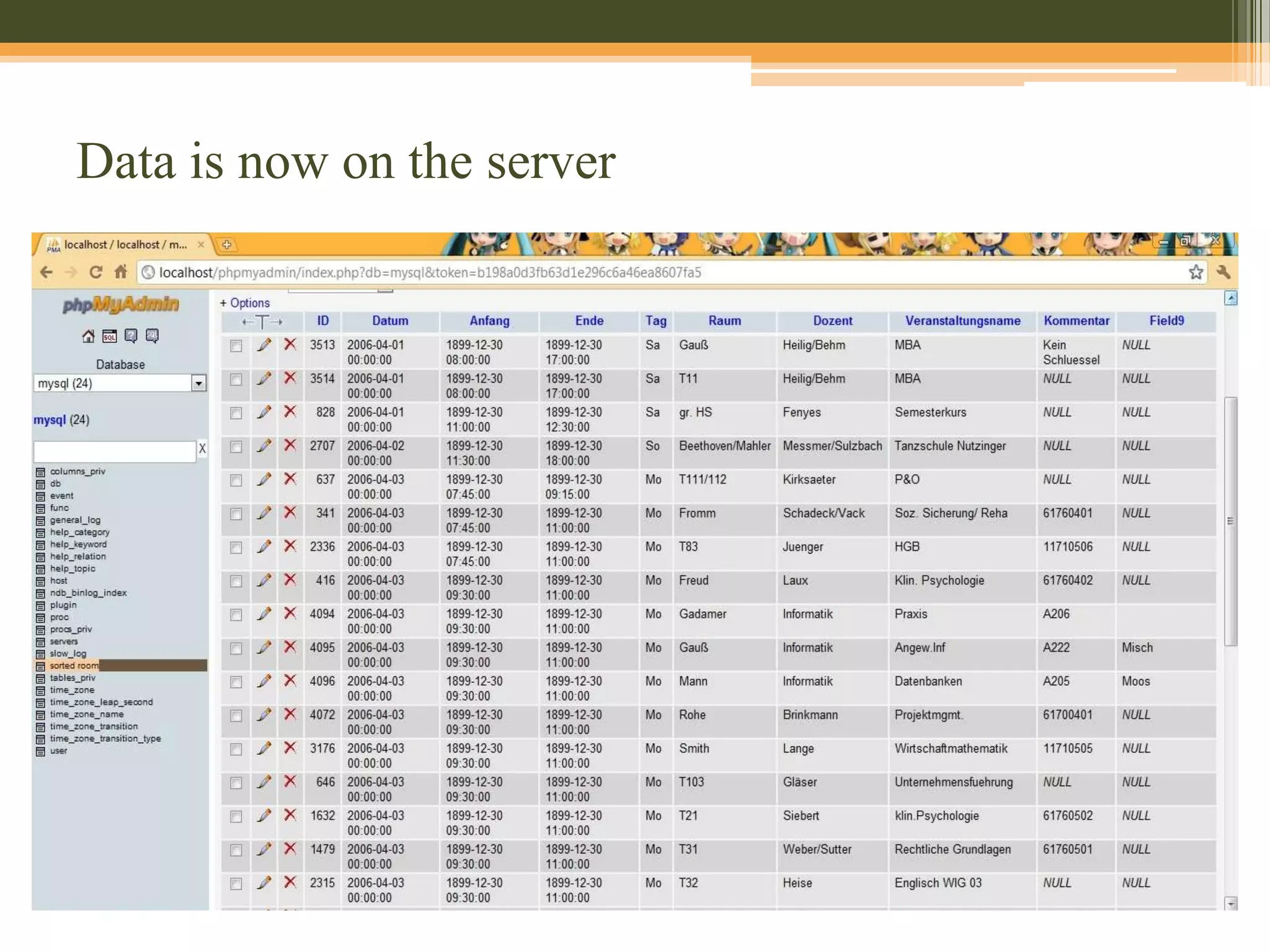
Task: Open the columns_priv table
Action: [x=78, y=472]
